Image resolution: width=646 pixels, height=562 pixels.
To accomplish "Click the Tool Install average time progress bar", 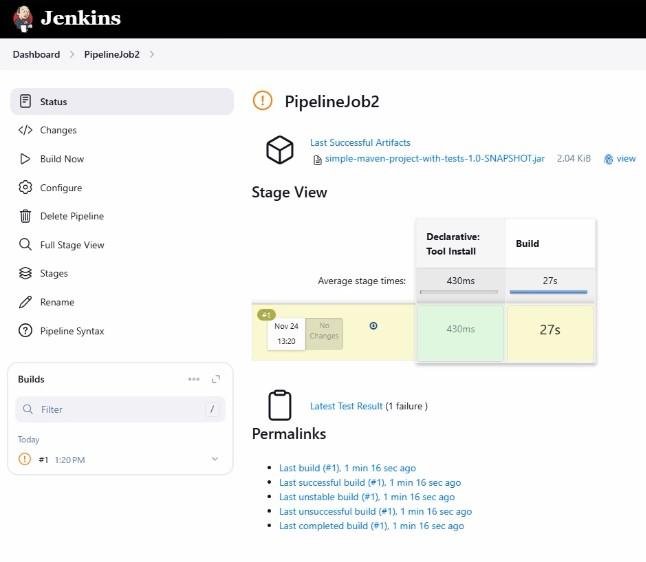I will tap(459, 292).
